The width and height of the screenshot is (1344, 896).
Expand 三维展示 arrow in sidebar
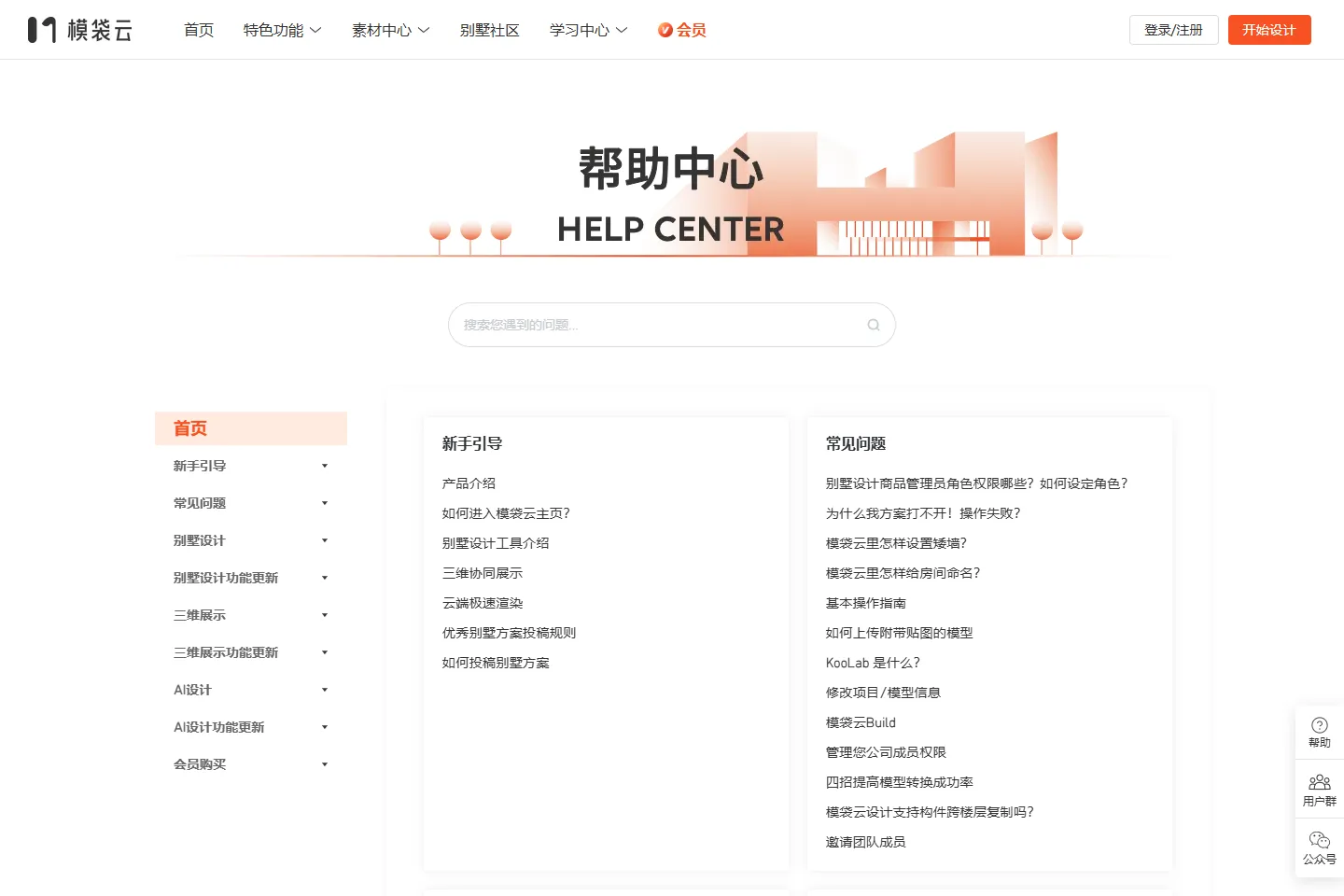point(325,615)
